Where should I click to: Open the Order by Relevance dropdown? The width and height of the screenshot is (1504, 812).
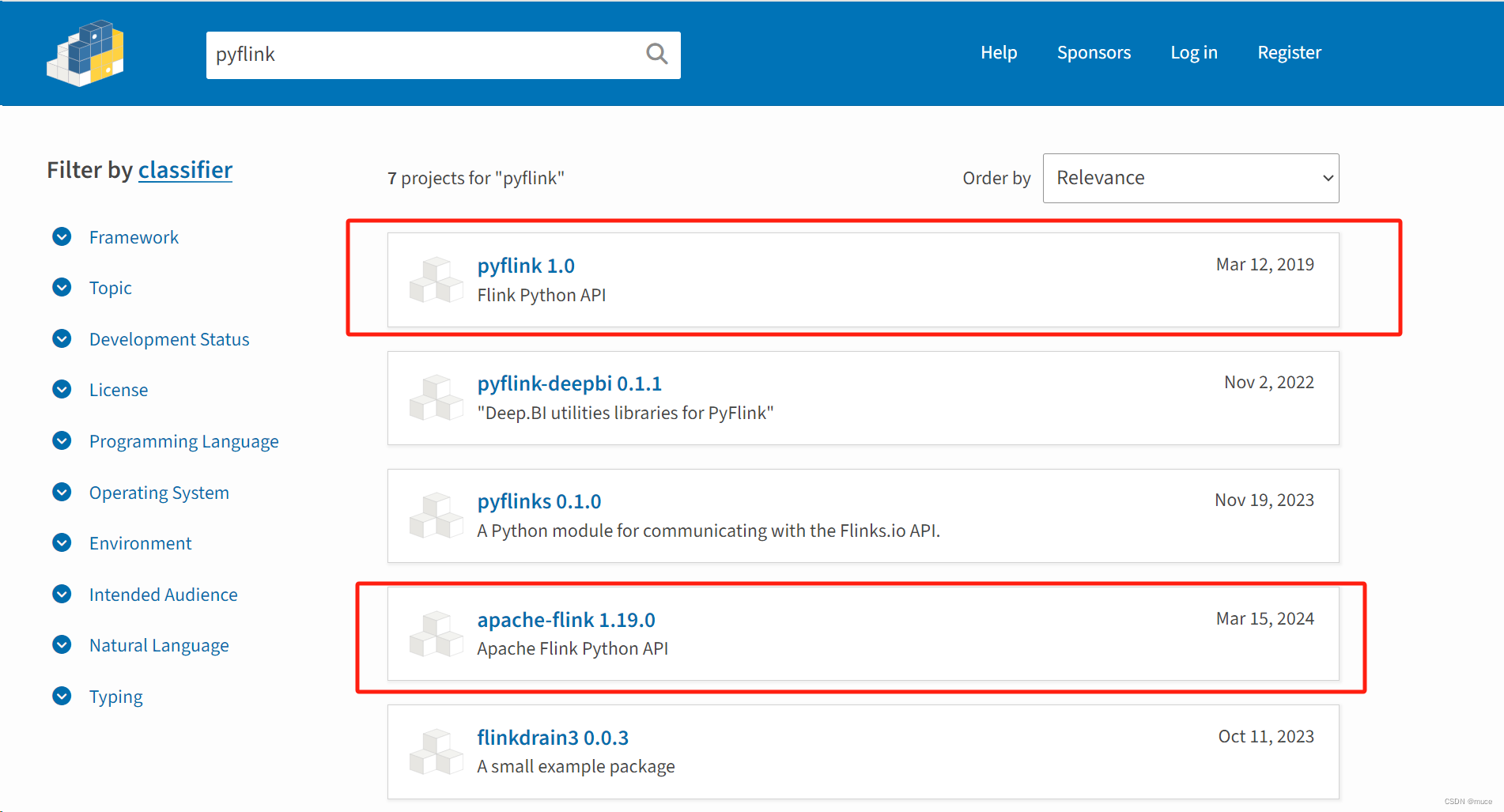click(1190, 178)
